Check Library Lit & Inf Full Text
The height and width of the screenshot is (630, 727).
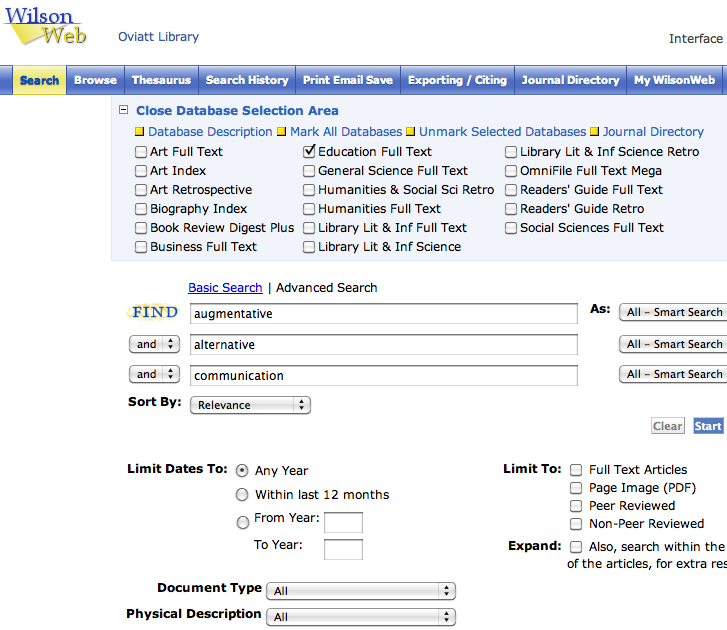(309, 228)
